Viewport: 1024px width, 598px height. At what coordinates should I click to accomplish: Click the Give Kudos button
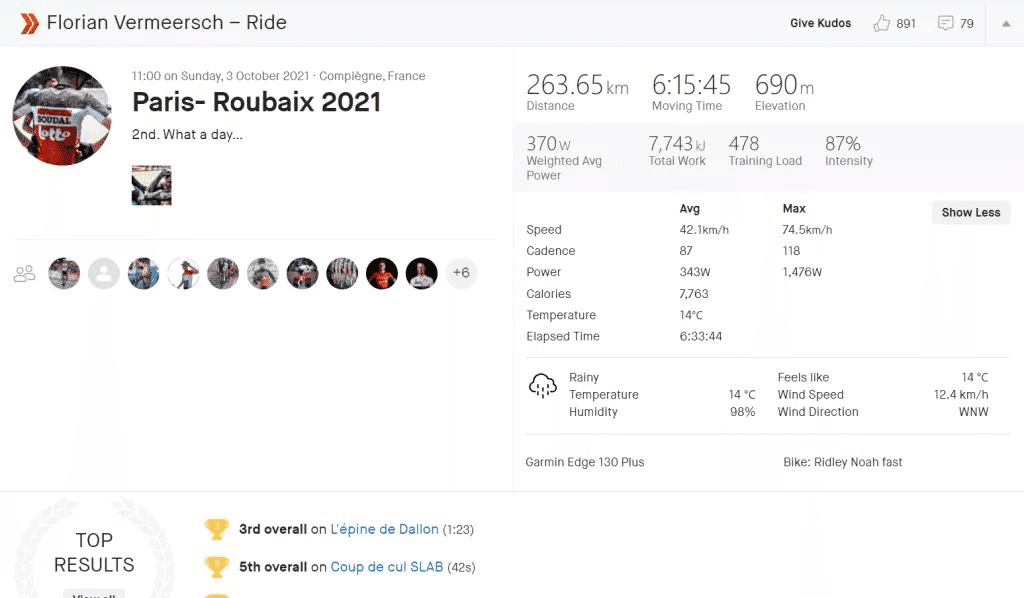(820, 23)
